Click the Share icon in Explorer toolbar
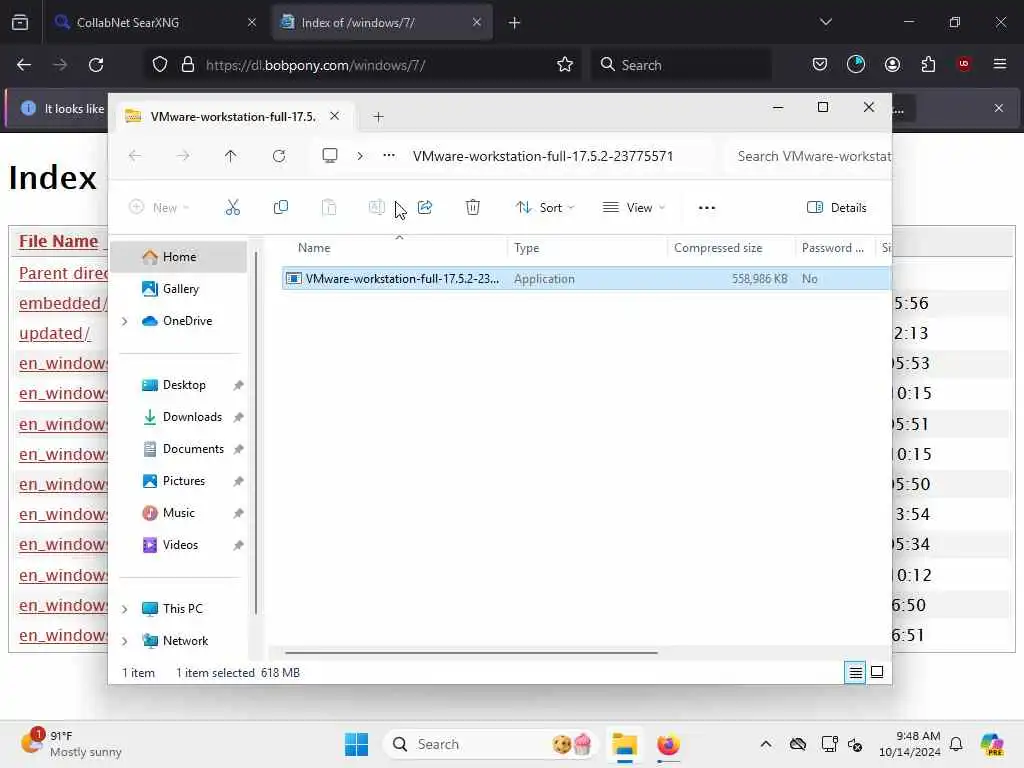This screenshot has width=1024, height=768. pos(425,208)
